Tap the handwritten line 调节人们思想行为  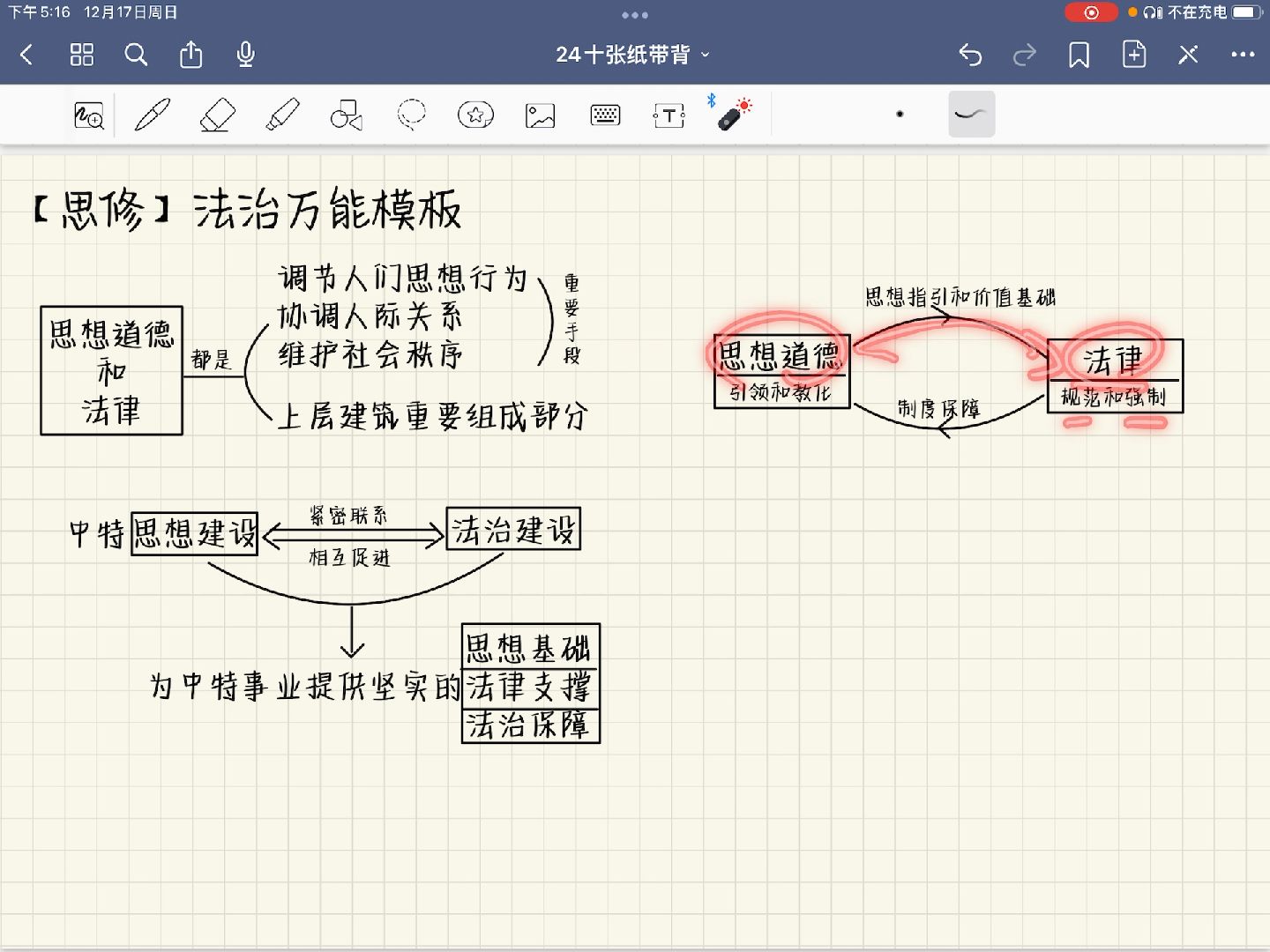[402, 279]
